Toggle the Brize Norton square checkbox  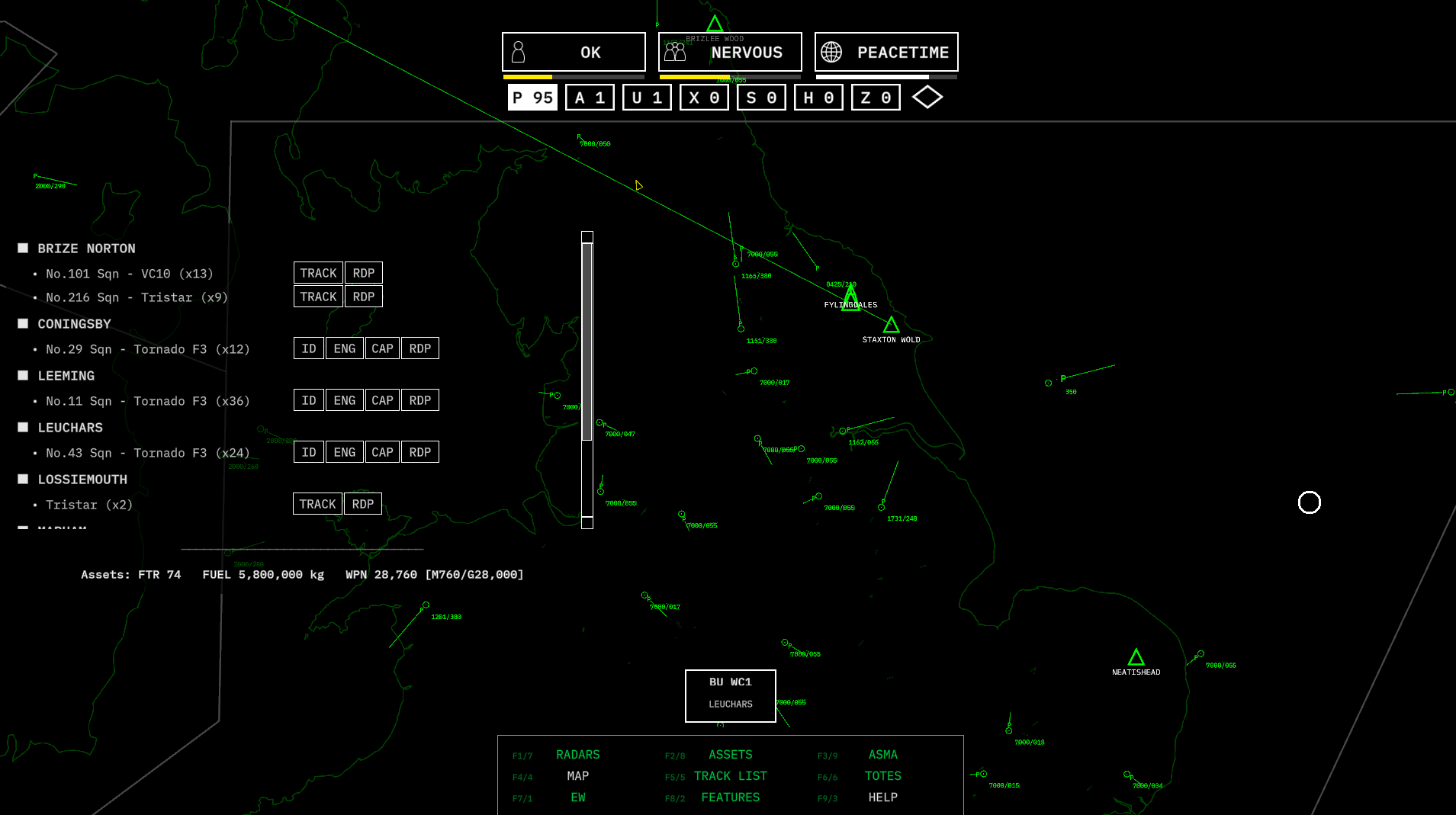23,249
